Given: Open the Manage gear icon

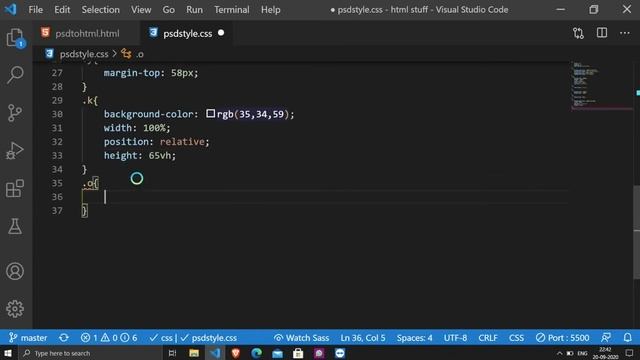Looking at the screenshot, I should point(15,309).
